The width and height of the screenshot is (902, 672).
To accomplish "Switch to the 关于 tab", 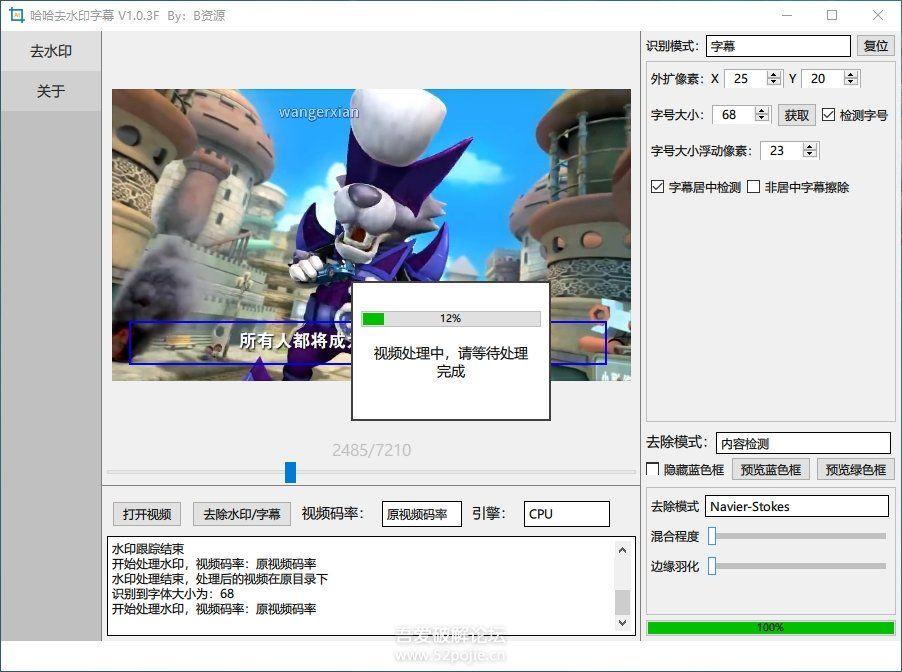I will [50, 91].
